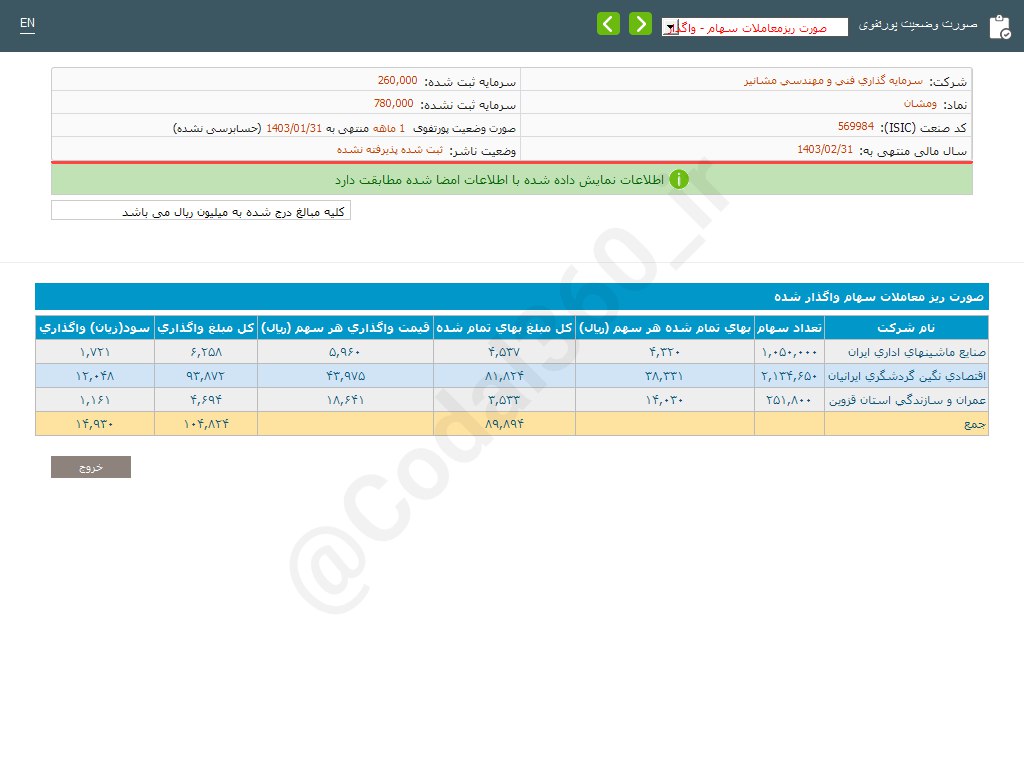The width and height of the screenshot is (1024, 768).
Task: Click the unregistered capital value 780,000
Action: click(x=393, y=104)
